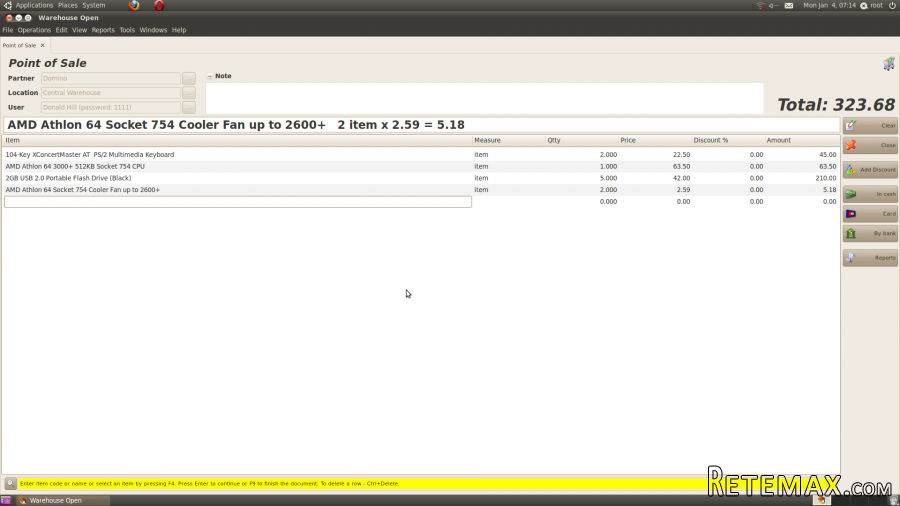Screen dimensions: 900x506
Task: Click the show desktop icon in bottom panel
Action: (5, 501)
